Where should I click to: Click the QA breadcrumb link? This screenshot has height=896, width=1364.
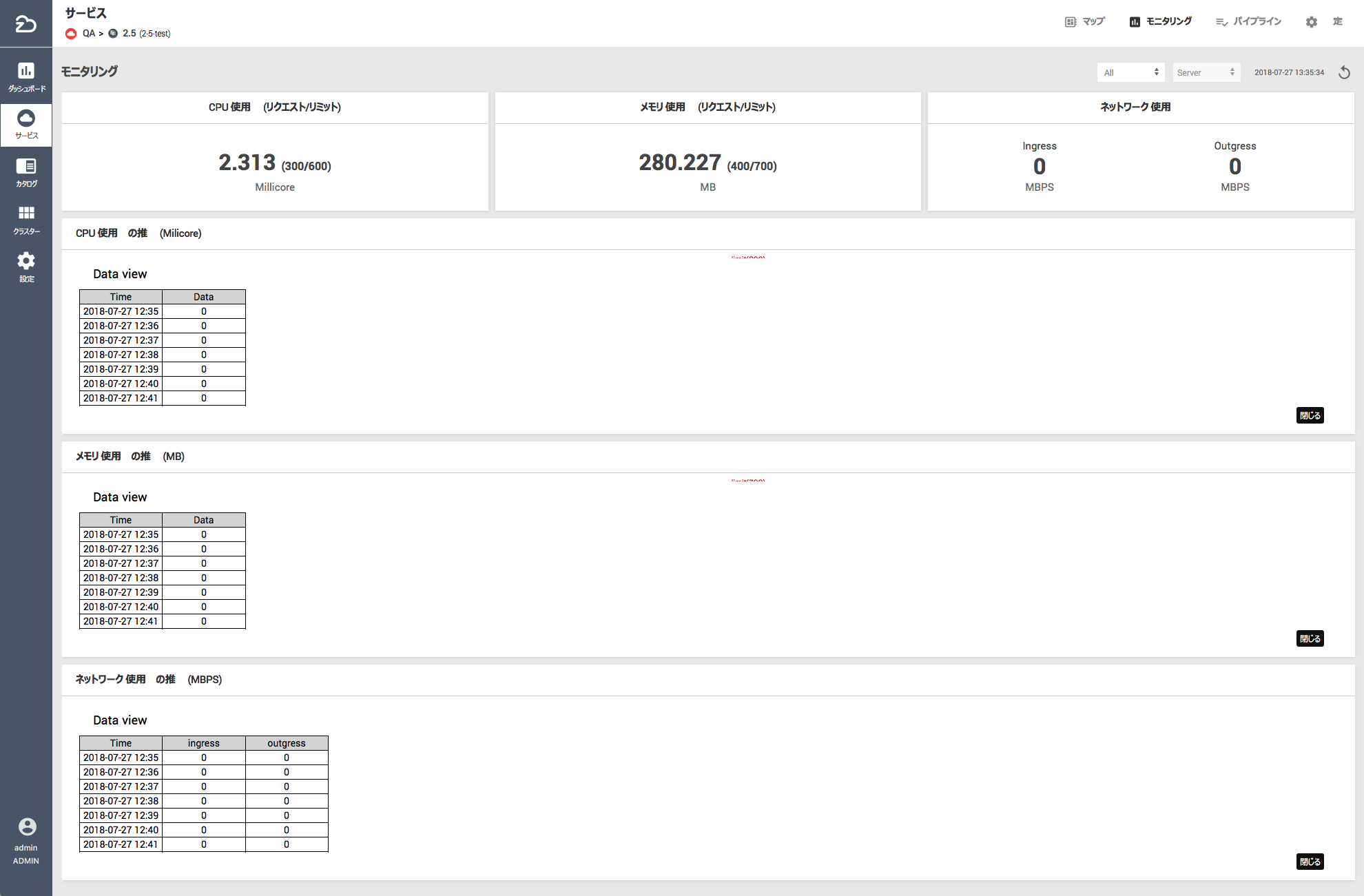88,33
